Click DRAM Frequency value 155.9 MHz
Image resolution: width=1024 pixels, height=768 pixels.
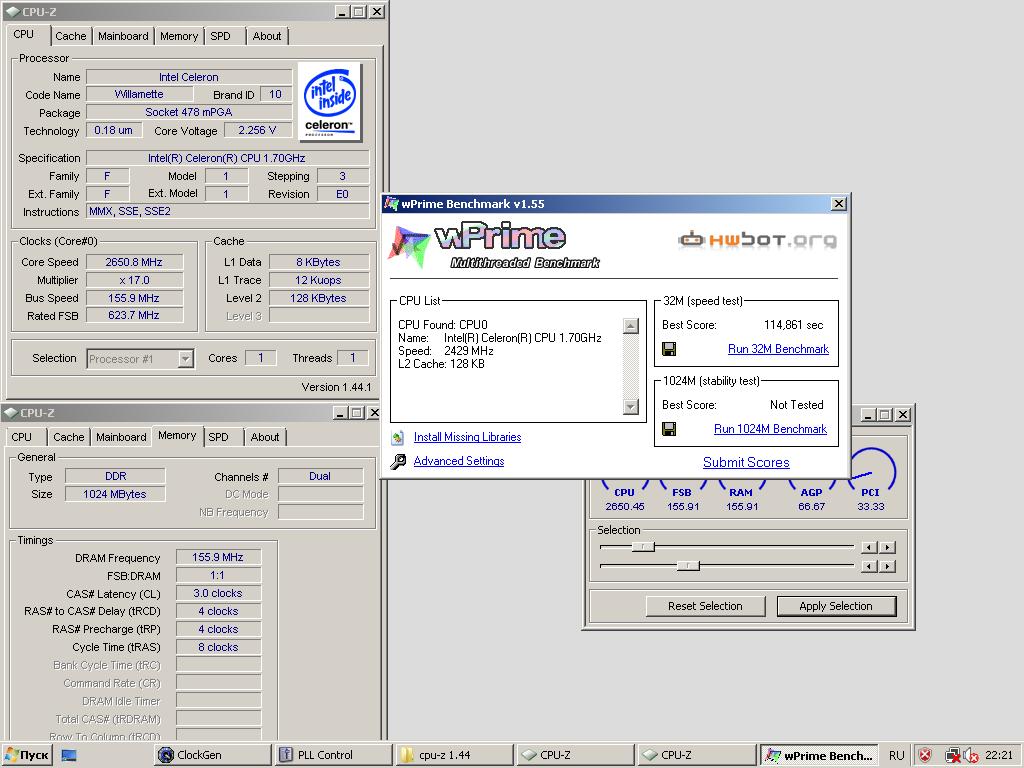click(218, 557)
